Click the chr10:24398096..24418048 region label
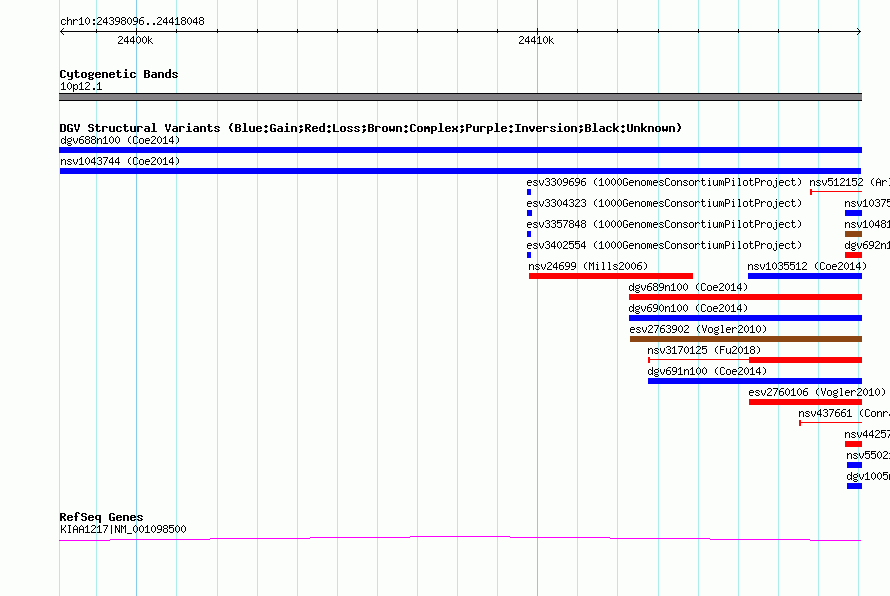The image size is (890, 596). coord(132,21)
